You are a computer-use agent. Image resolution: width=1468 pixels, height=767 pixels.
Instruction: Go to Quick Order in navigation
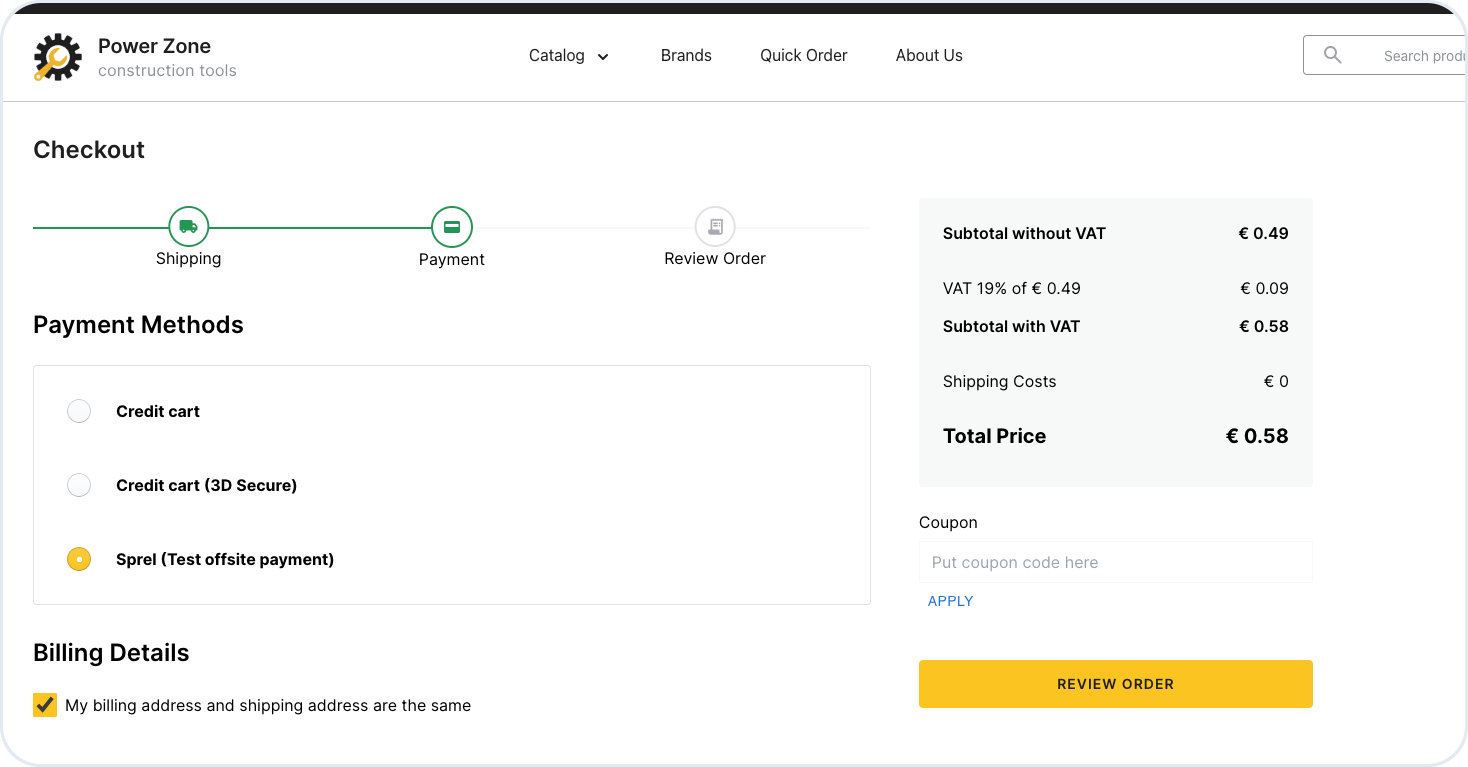coord(803,55)
